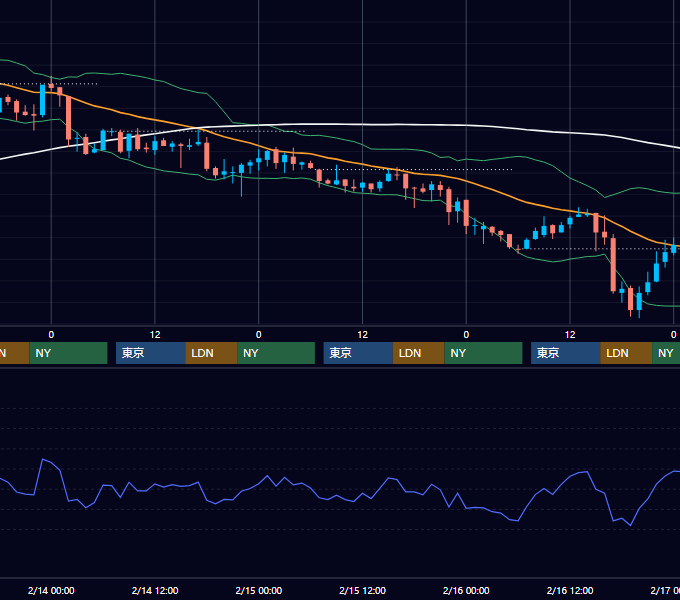Select the NY session block spanning 2/14 00:00
This screenshot has height=600, width=680.
pyautogui.click(x=68, y=353)
